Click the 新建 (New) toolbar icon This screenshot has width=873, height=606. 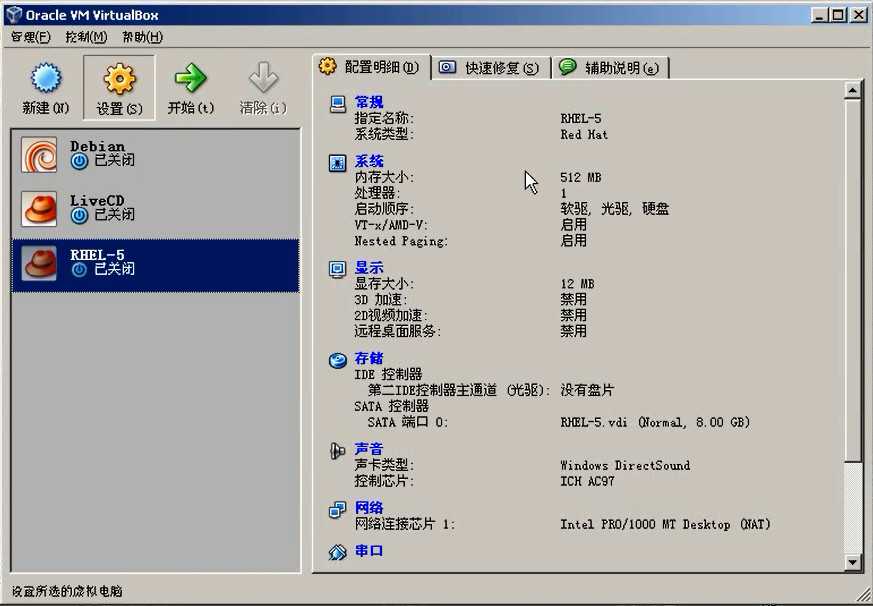click(x=46, y=77)
